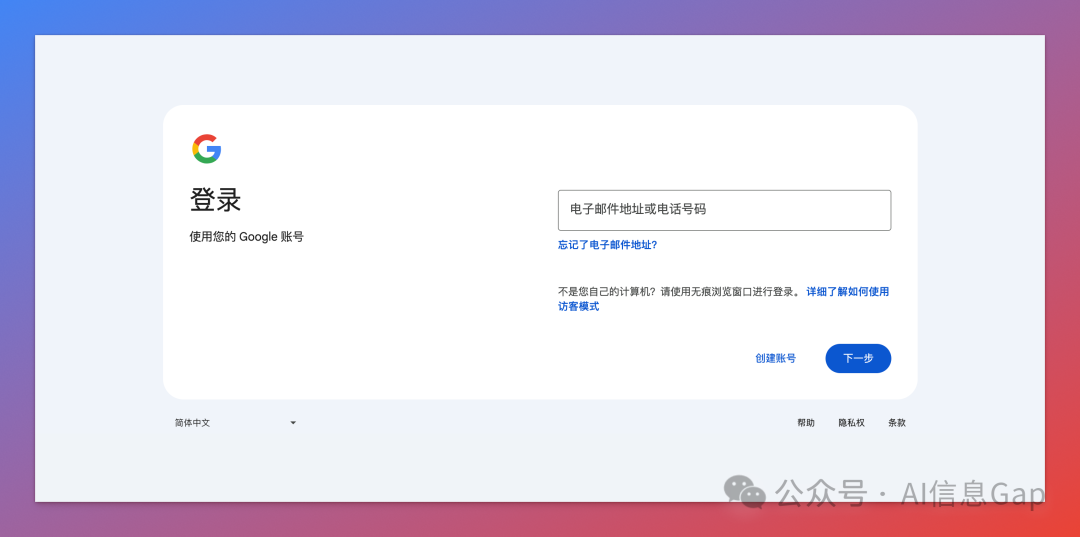Open the 帮助 footer link
This screenshot has height=537, width=1080.
tap(806, 423)
